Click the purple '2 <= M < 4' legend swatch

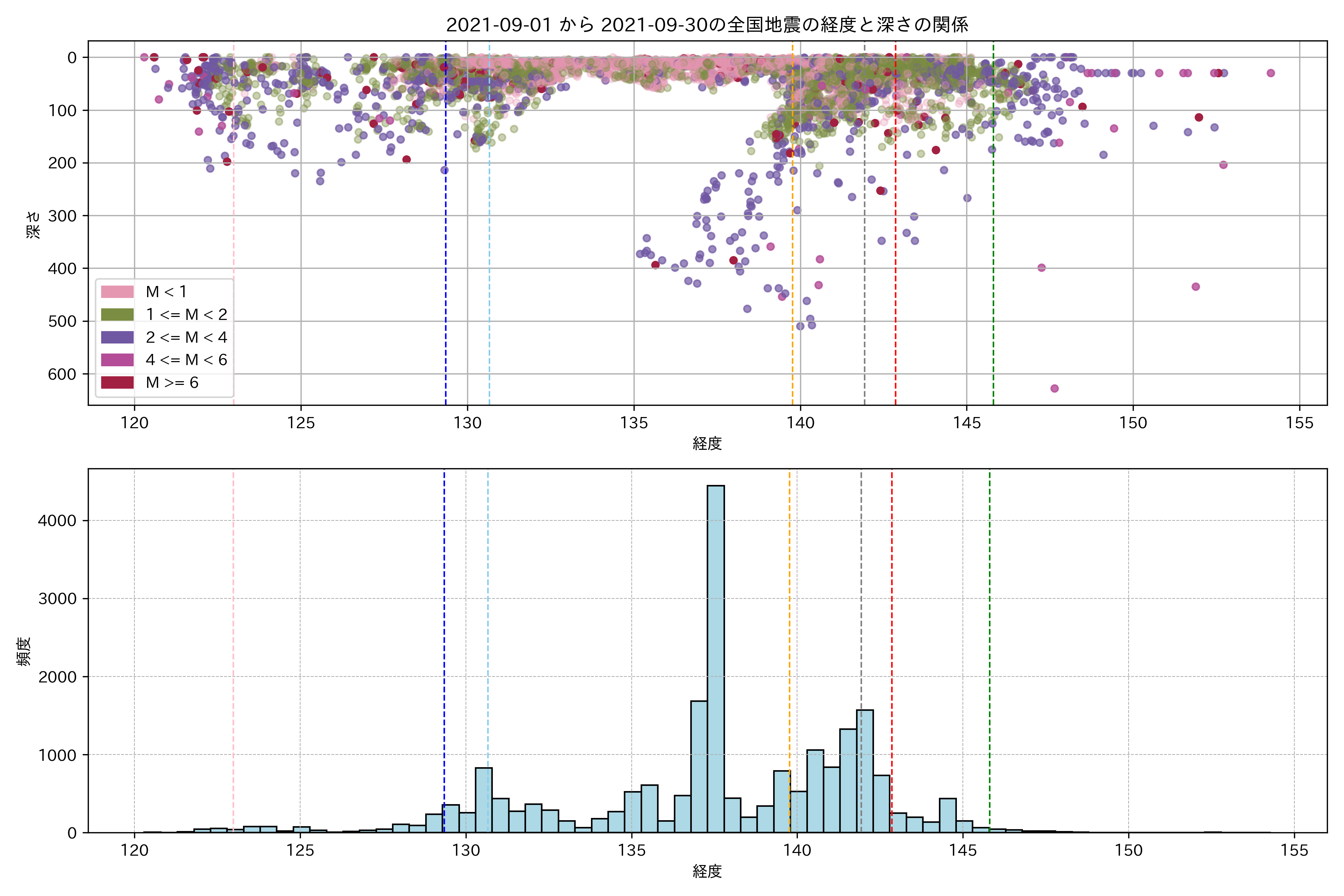coord(117,337)
